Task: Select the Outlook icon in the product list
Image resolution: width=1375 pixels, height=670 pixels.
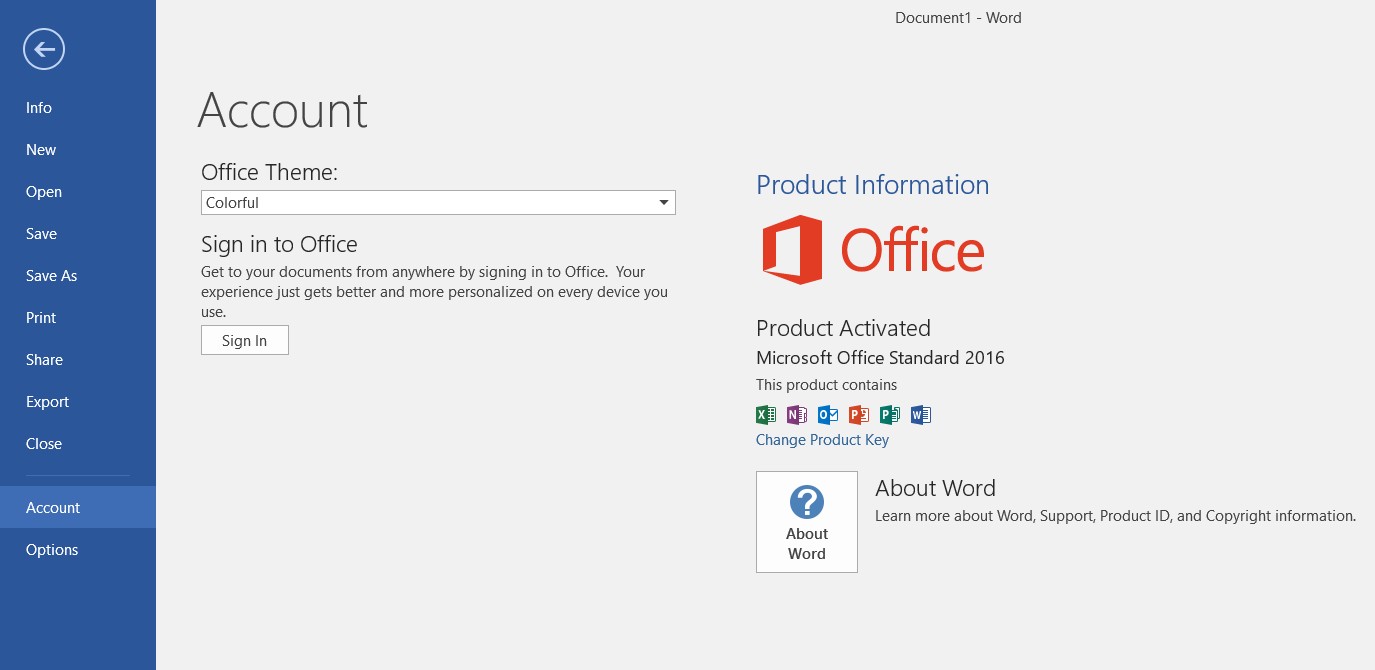Action: (x=827, y=414)
